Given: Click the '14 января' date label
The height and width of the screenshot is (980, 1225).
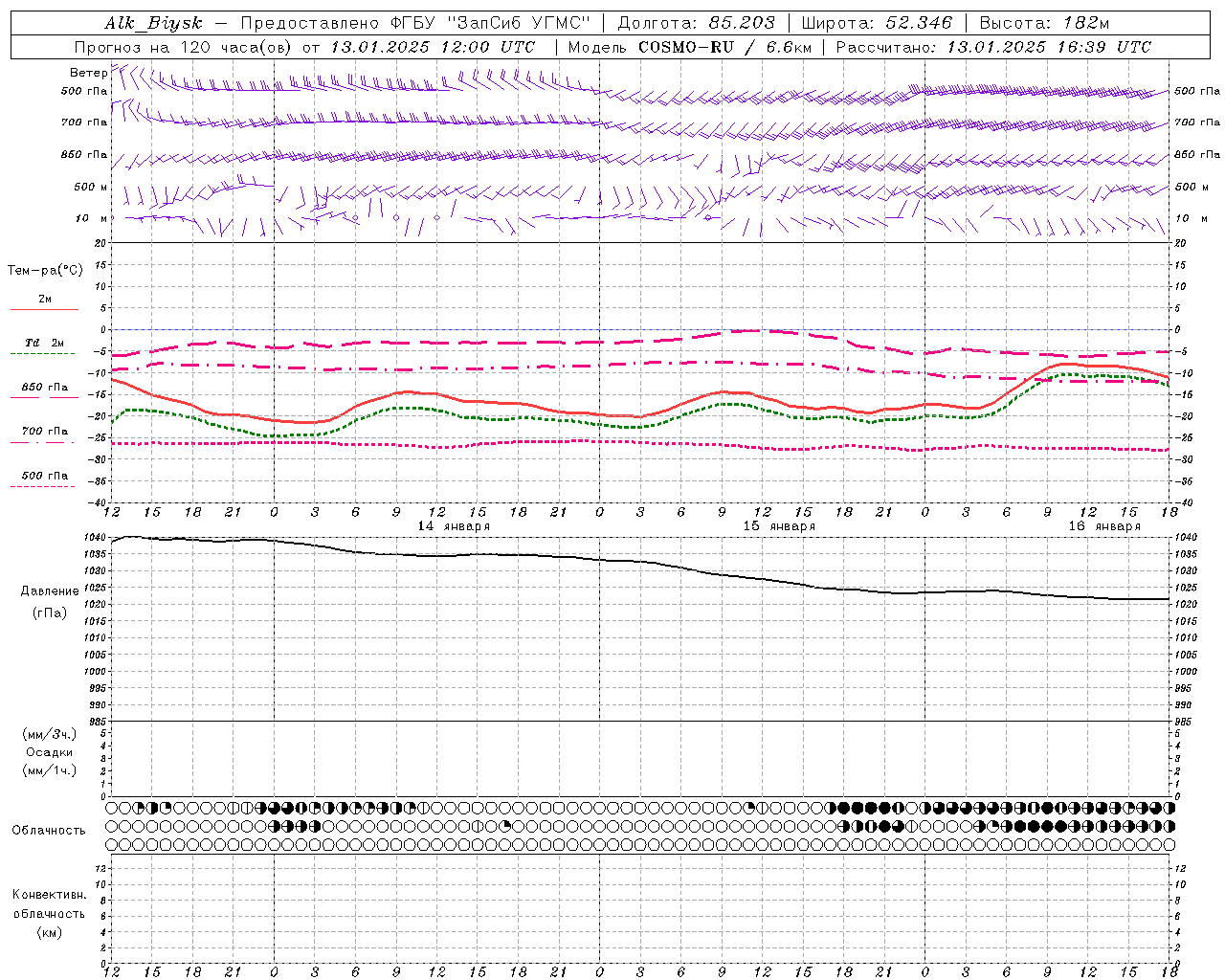Looking at the screenshot, I should [454, 526].
